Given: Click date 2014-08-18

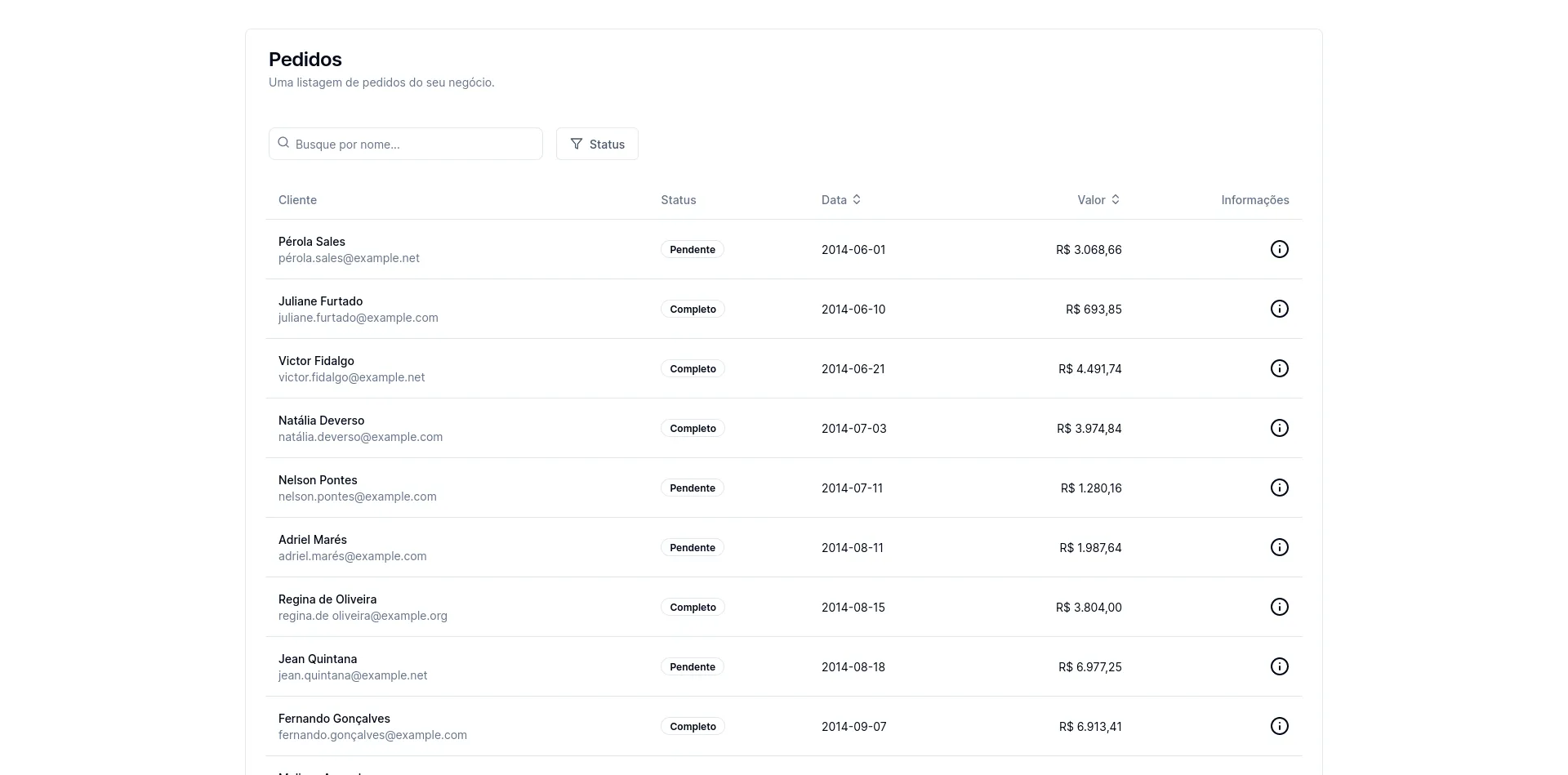Looking at the screenshot, I should coord(853,667).
